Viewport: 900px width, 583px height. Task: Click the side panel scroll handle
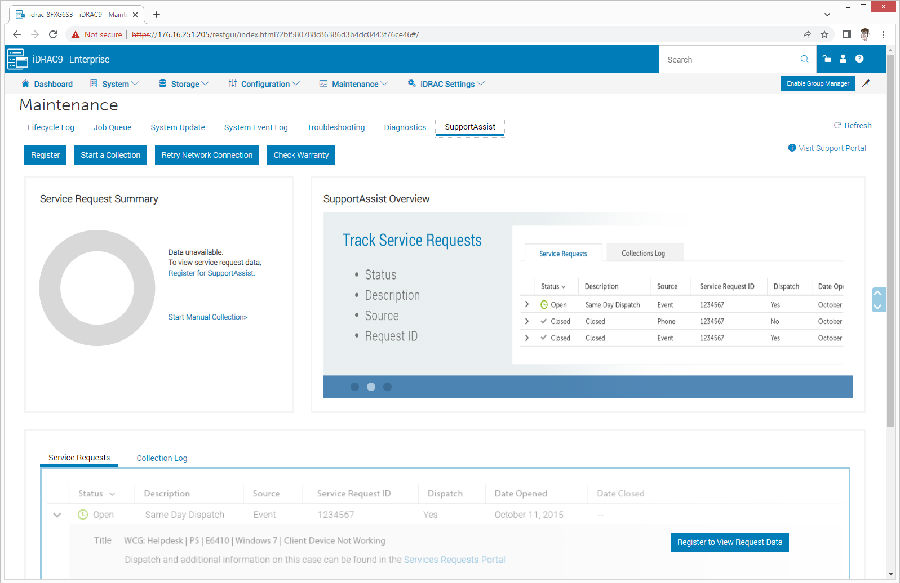tap(879, 299)
